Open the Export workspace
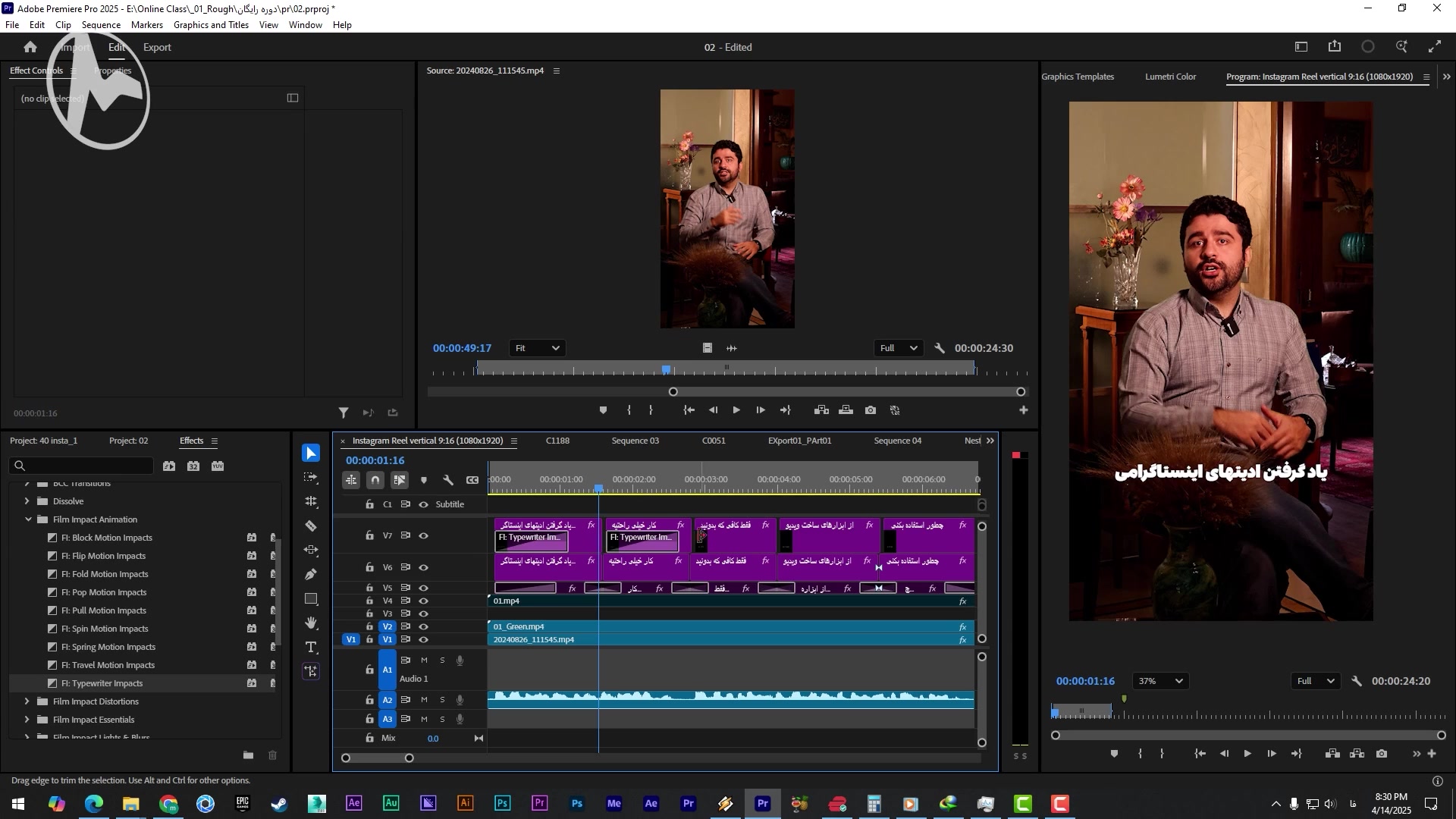The image size is (1456, 819). click(157, 47)
